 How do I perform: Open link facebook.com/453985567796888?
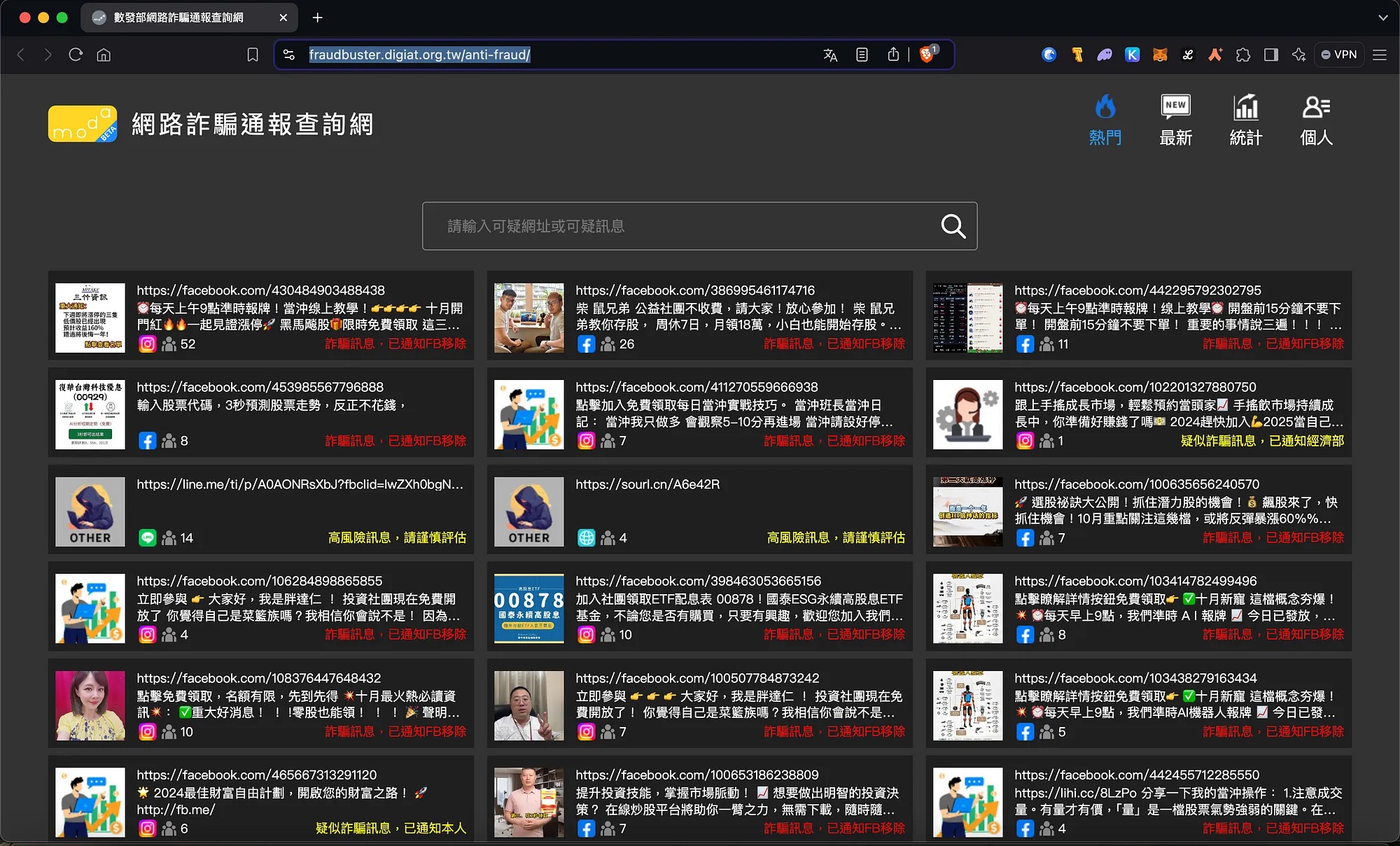click(260, 387)
